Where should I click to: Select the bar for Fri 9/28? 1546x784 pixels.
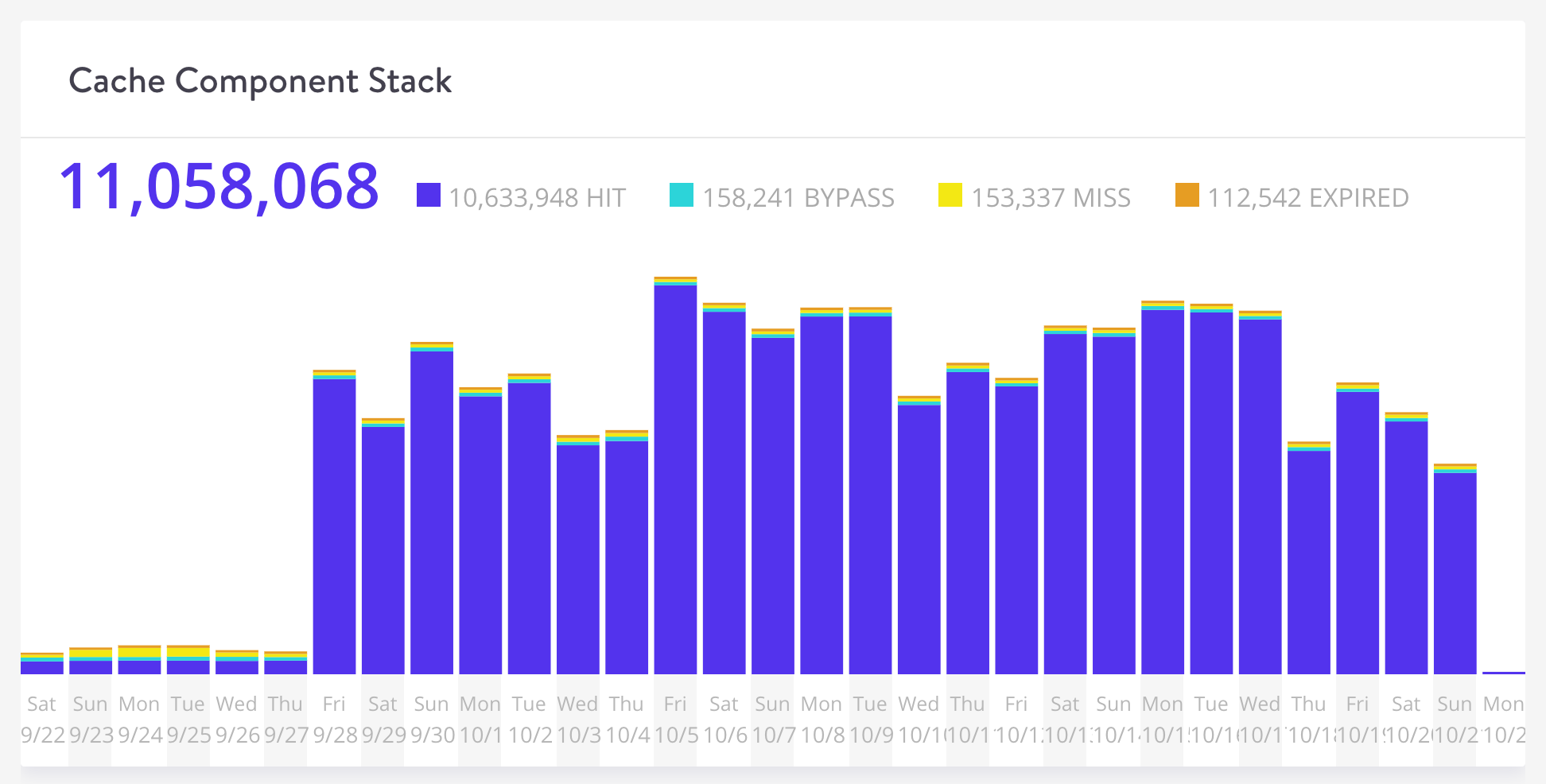tap(334, 525)
